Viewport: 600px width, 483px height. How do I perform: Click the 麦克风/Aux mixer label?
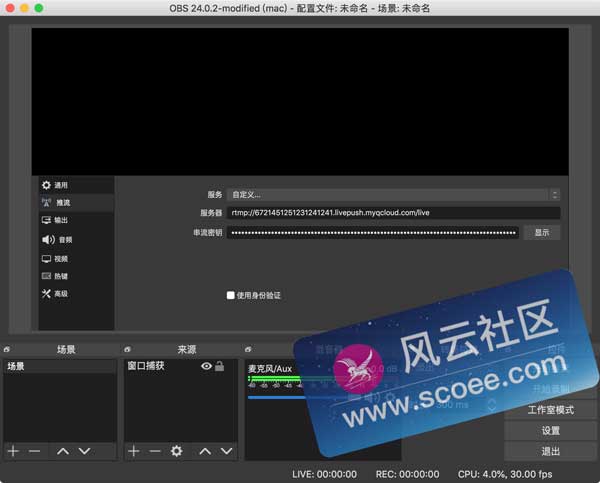point(270,369)
